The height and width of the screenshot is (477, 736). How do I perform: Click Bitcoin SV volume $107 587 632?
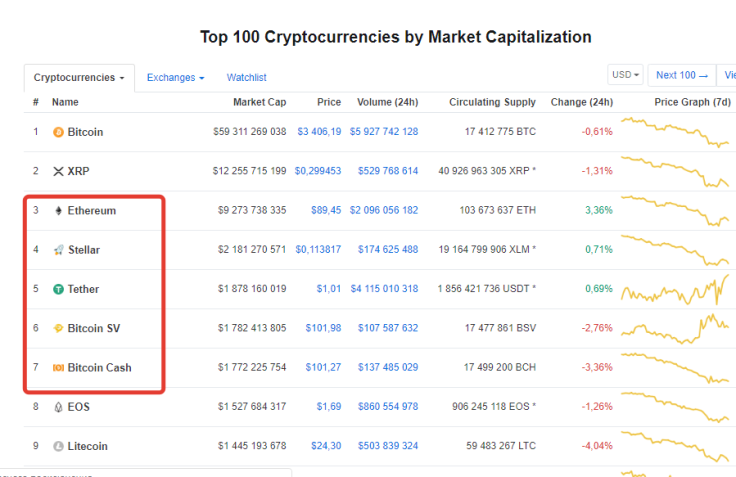click(x=388, y=328)
